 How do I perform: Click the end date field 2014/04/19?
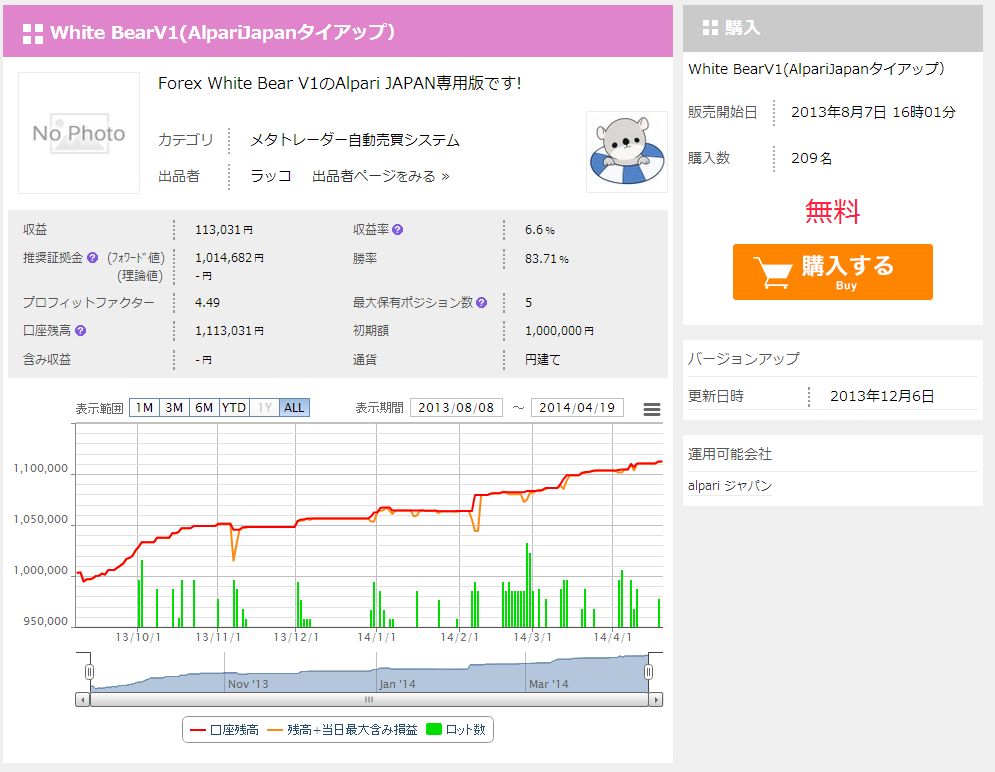[x=577, y=407]
